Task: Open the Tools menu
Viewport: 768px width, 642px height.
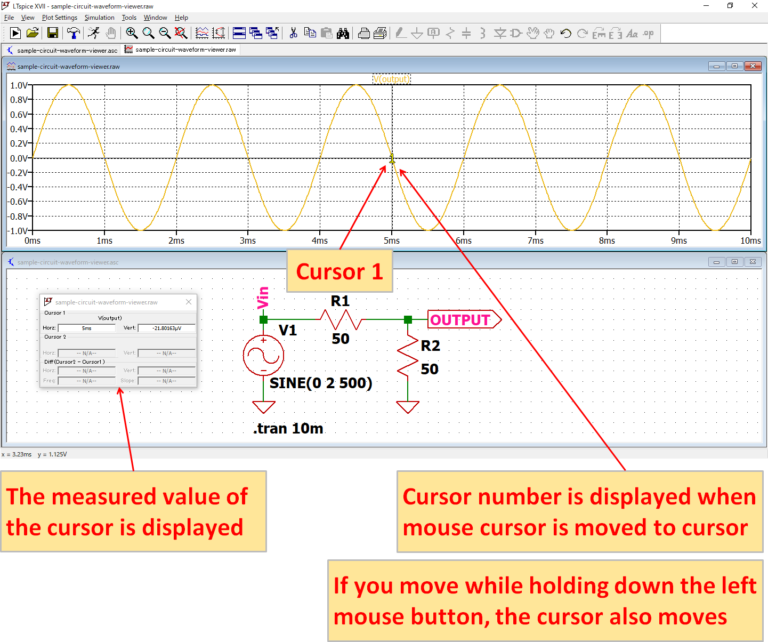Action: [129, 18]
